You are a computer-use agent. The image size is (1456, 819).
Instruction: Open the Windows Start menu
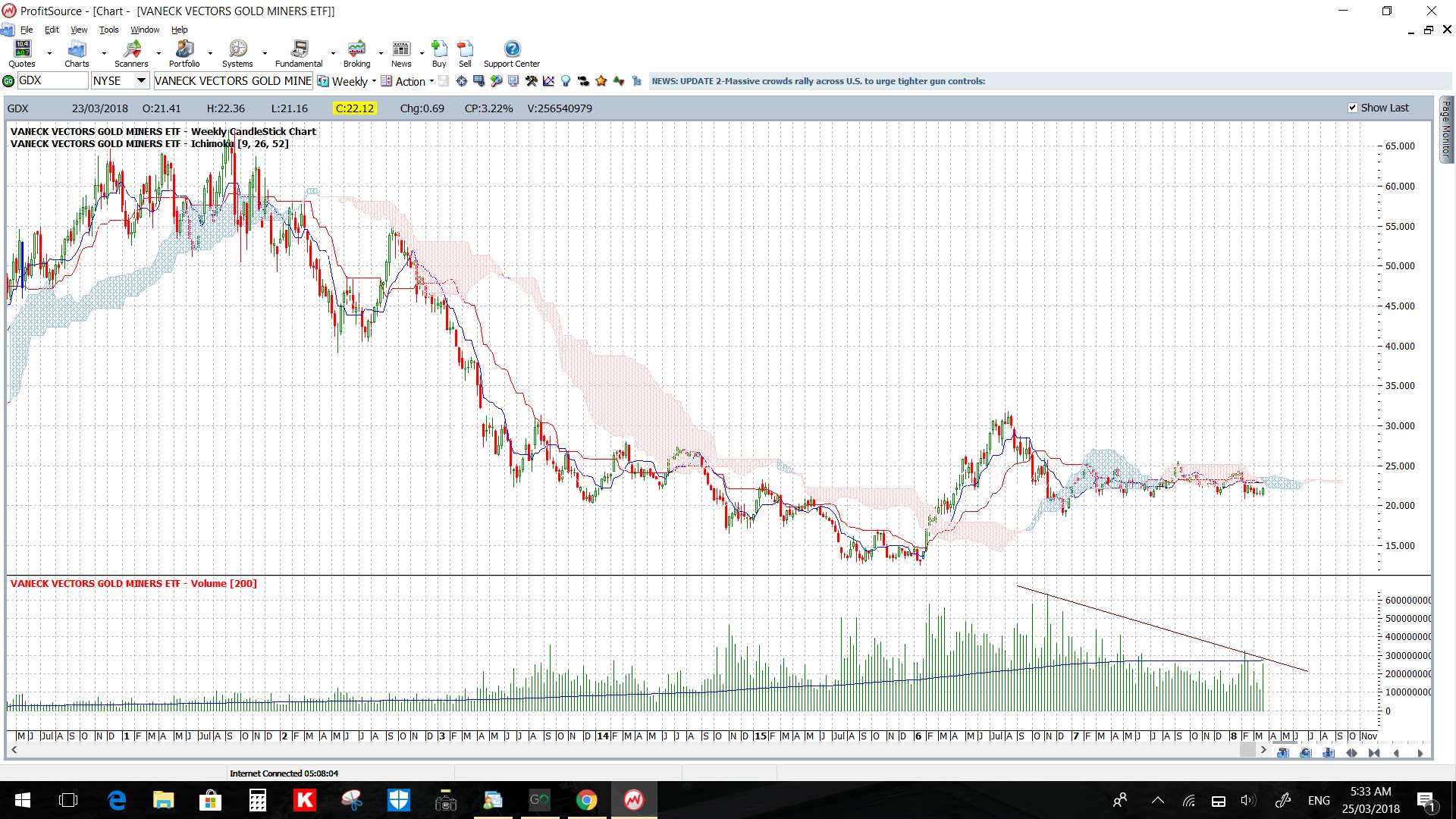coord(23,800)
